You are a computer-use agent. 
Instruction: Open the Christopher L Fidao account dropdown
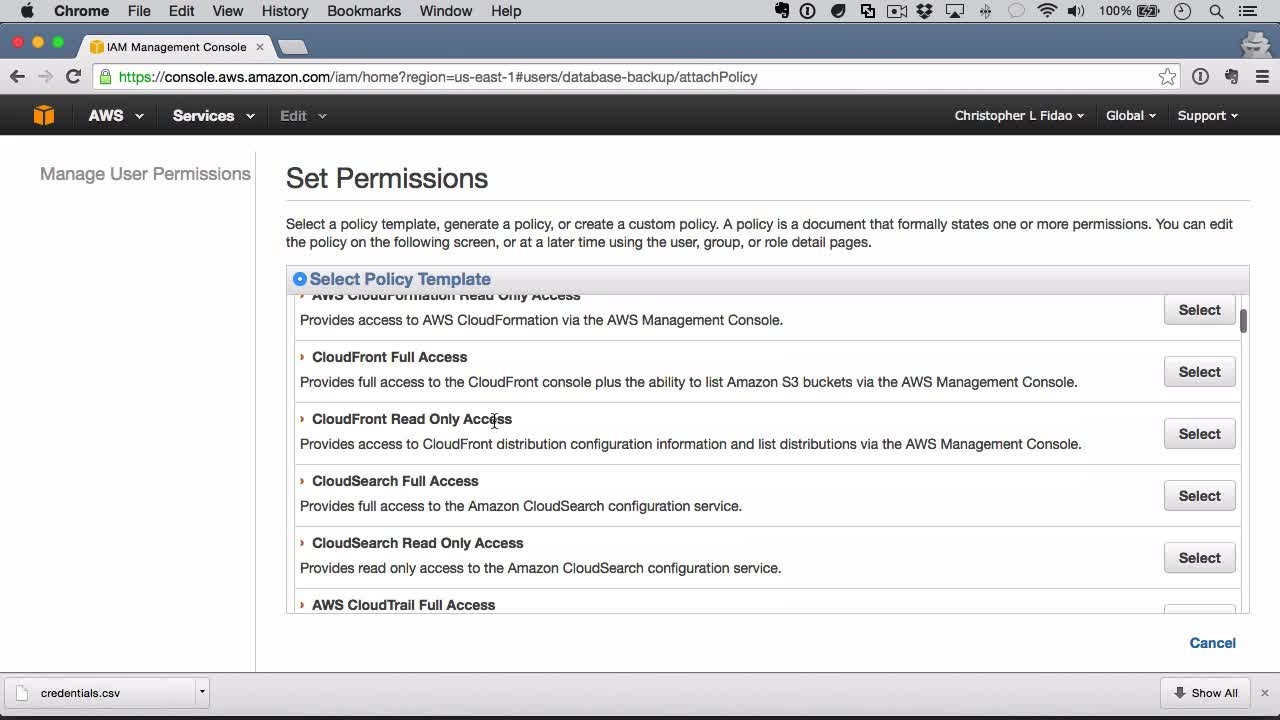(1019, 115)
